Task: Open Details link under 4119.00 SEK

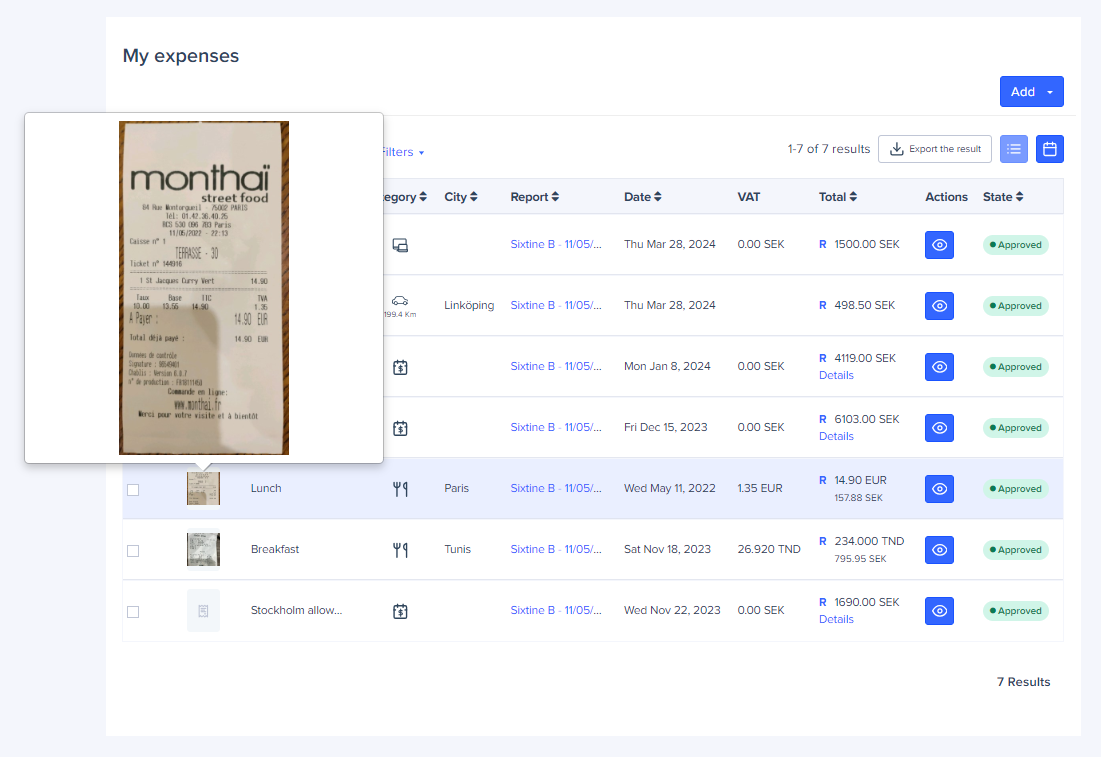Action: click(x=836, y=375)
